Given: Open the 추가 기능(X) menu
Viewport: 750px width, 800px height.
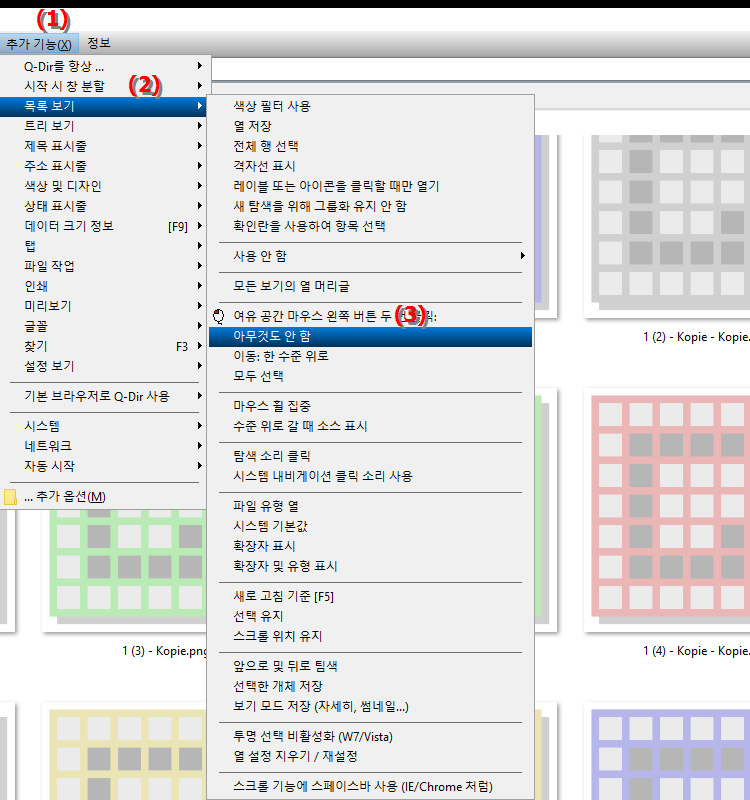Looking at the screenshot, I should tap(39, 44).
